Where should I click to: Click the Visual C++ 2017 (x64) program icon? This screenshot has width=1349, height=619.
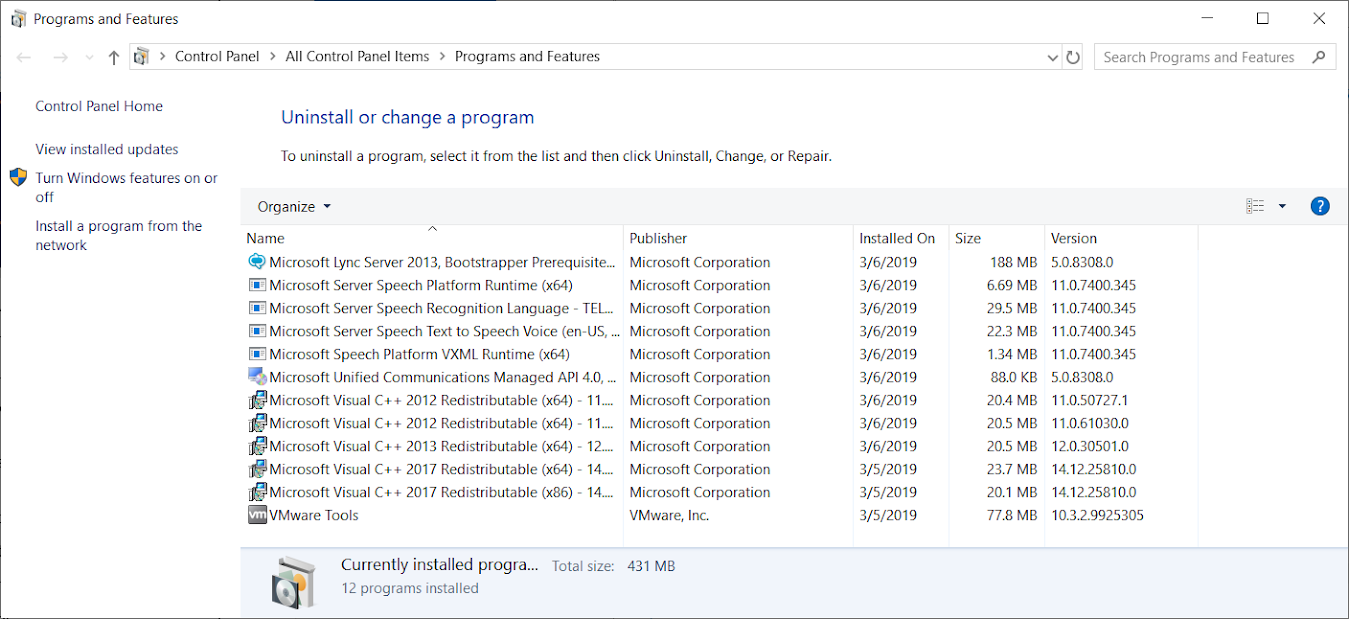(x=257, y=469)
